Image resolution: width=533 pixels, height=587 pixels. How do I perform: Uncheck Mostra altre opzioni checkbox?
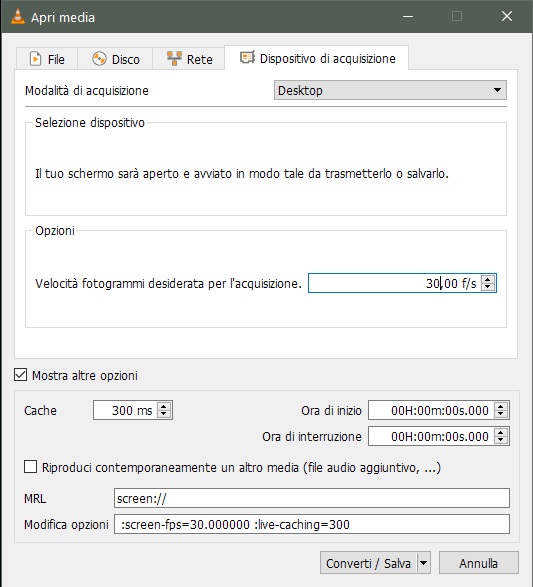[x=21, y=375]
